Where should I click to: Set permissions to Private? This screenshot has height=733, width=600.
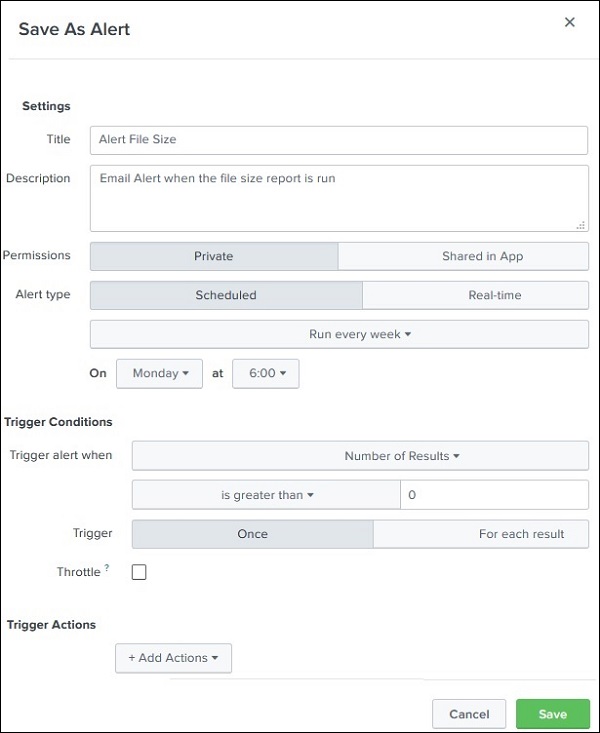214,256
